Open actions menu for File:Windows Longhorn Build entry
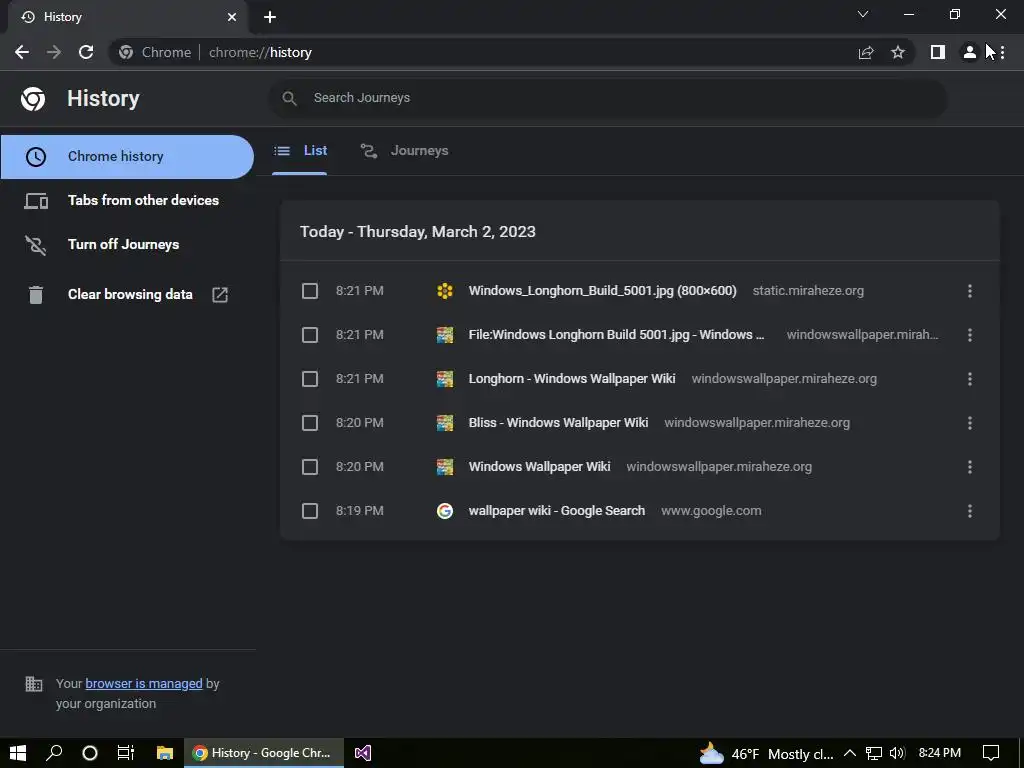The height and width of the screenshot is (768, 1024). point(970,335)
